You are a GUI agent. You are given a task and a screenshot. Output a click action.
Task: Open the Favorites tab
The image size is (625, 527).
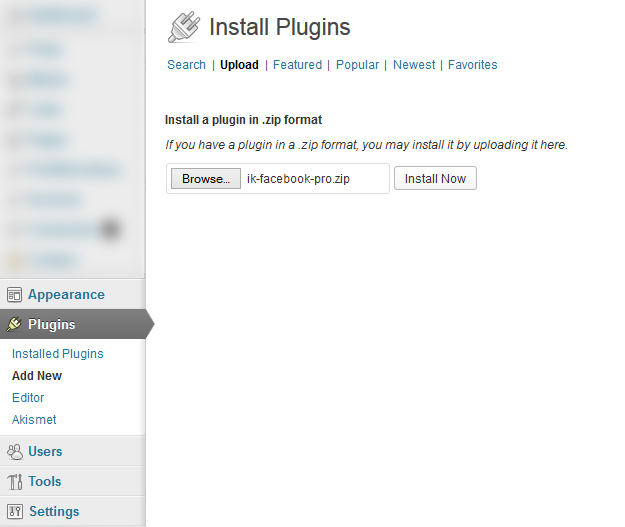472,65
